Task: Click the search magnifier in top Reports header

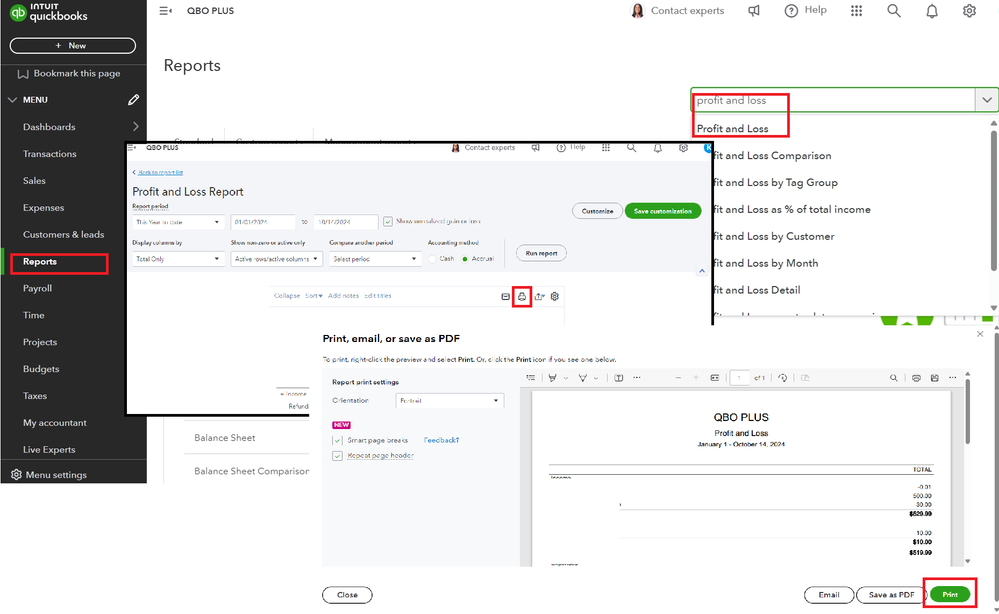Action: (x=894, y=11)
